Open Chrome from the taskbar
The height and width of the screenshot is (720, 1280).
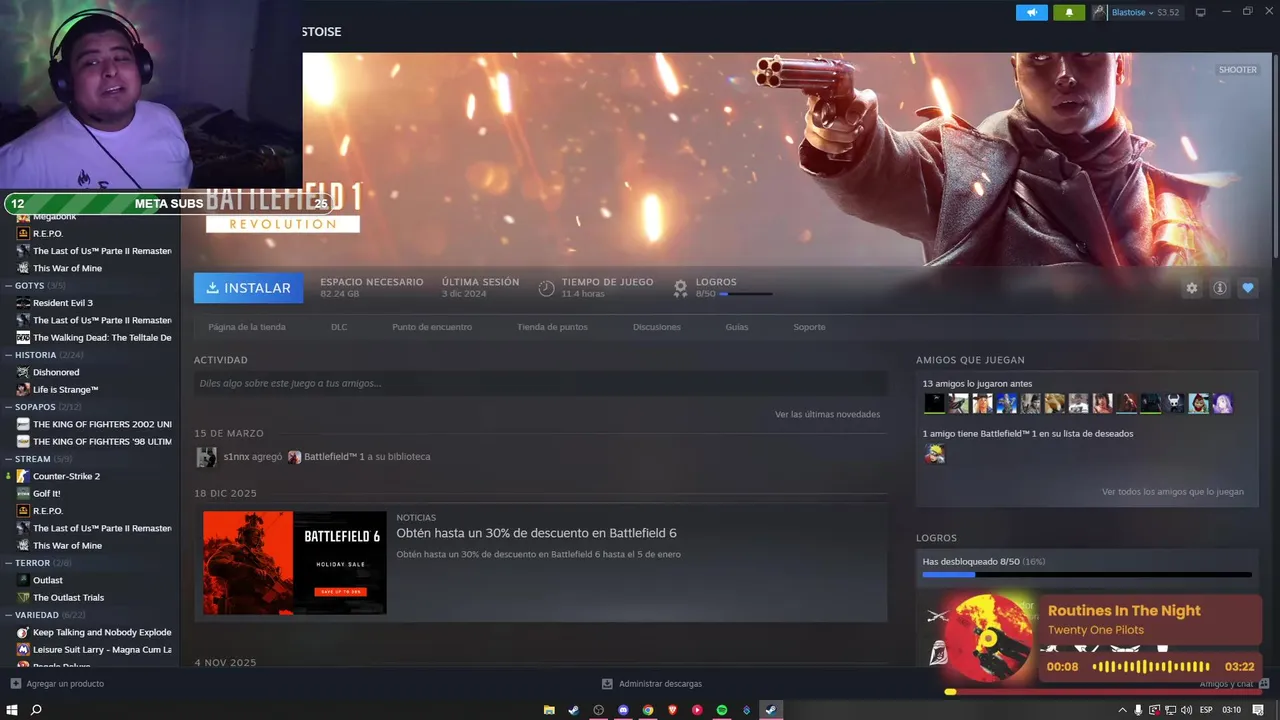(648, 710)
